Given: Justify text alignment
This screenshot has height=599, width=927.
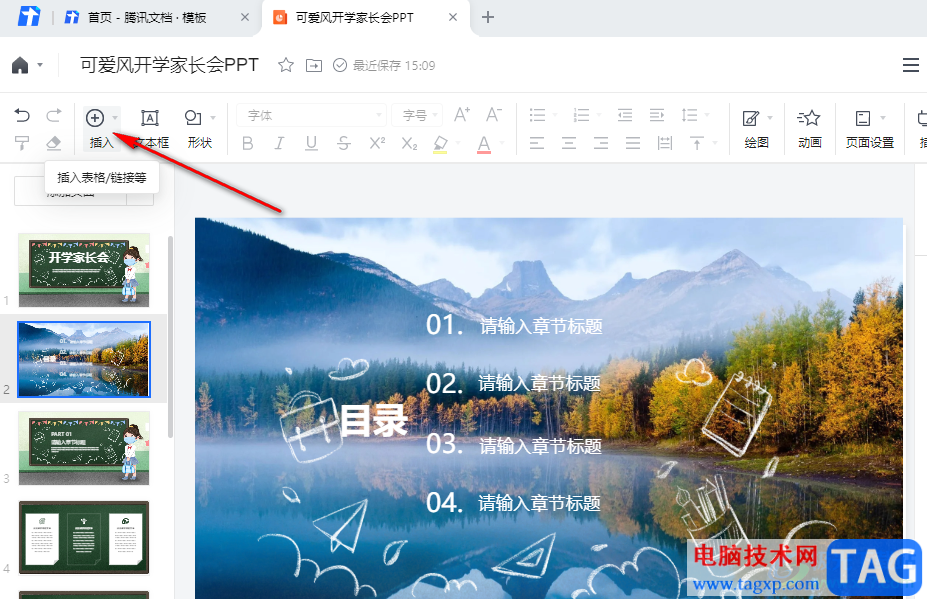Looking at the screenshot, I should [633, 143].
